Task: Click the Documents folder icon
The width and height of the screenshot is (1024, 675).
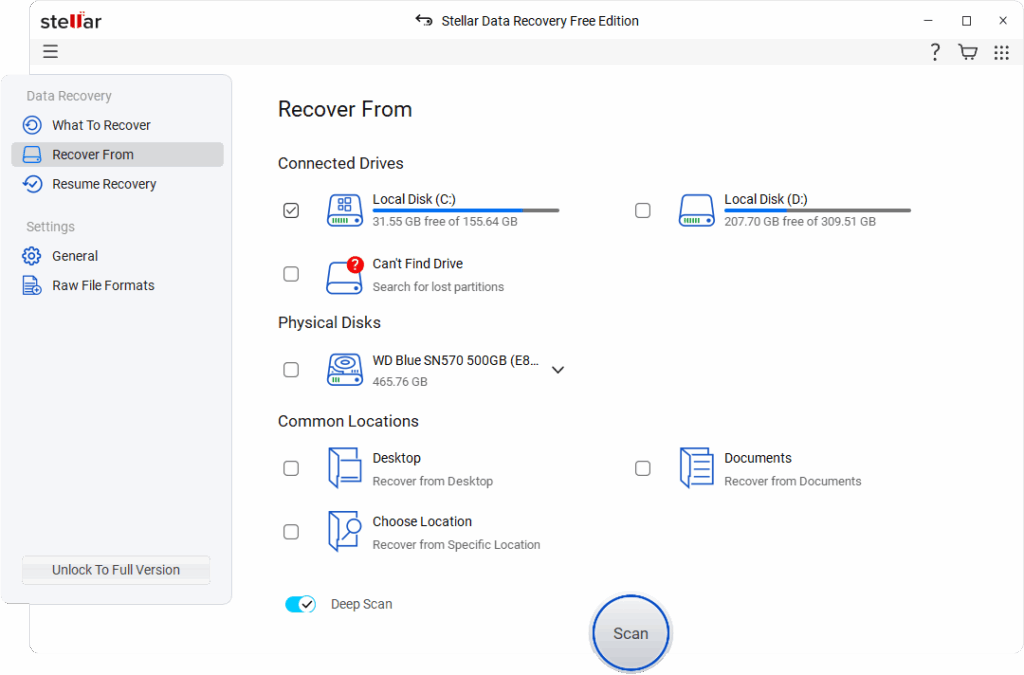Action: tap(696, 468)
